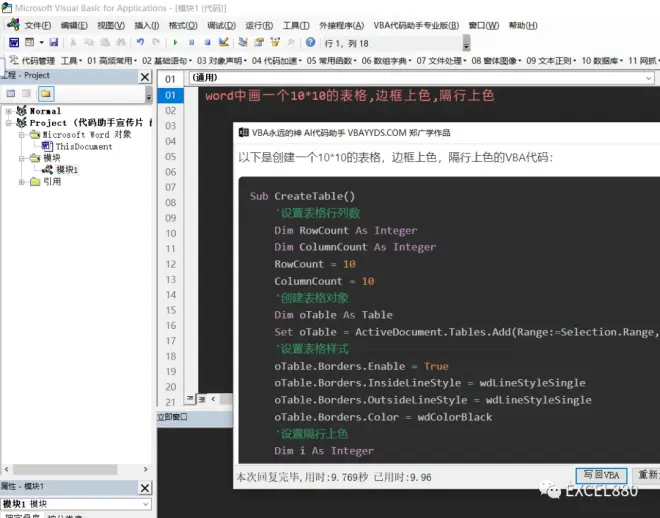Select 模块1 module in project tree
This screenshot has width=660, height=518.
(x=66, y=170)
